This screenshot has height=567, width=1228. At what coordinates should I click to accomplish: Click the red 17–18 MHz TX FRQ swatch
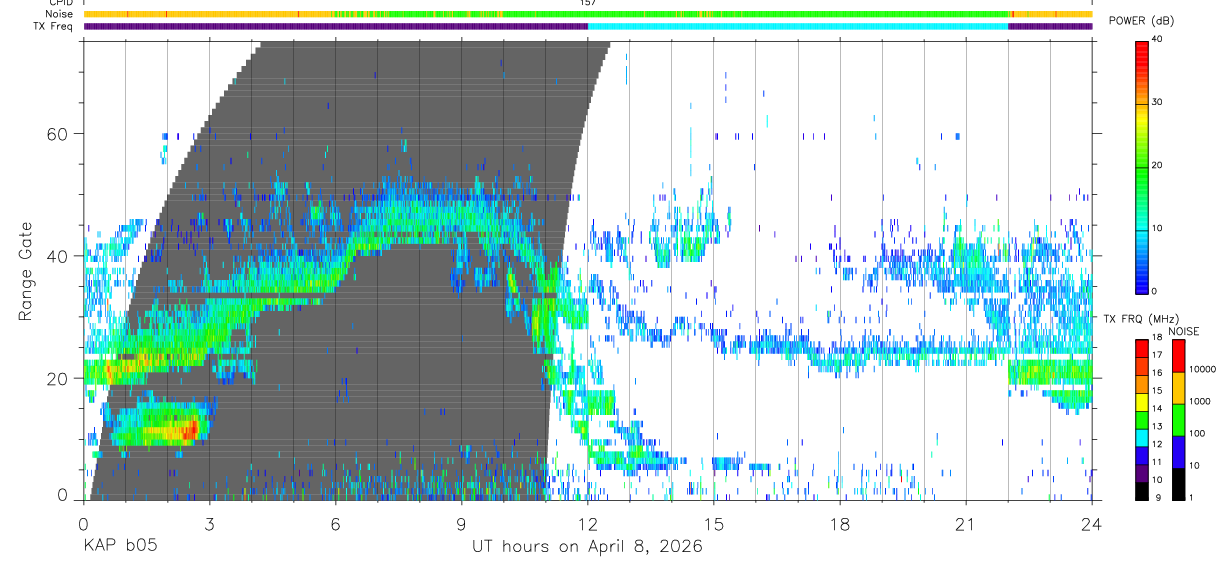1142,347
